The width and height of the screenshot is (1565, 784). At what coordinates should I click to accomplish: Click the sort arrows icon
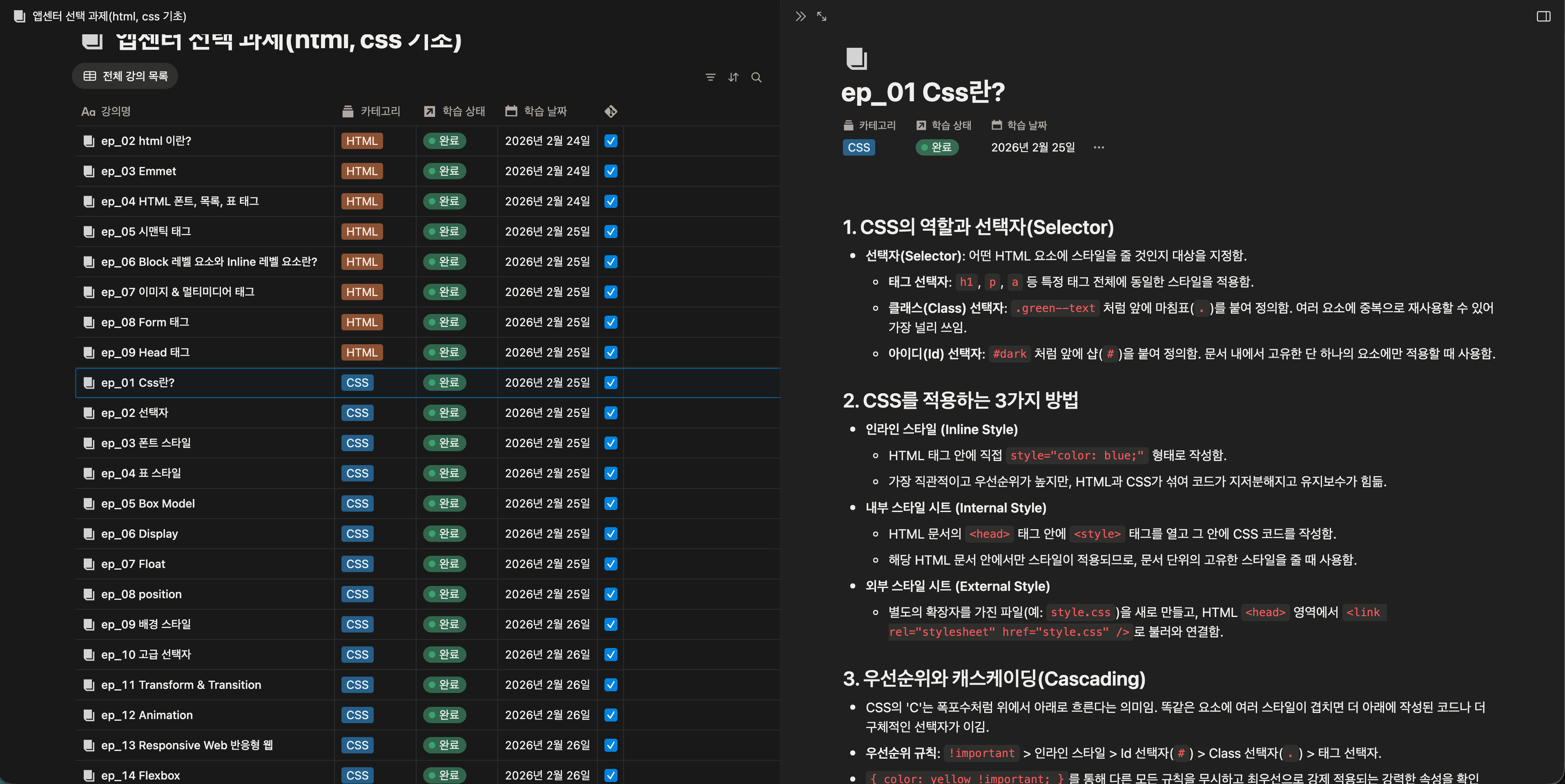point(733,77)
